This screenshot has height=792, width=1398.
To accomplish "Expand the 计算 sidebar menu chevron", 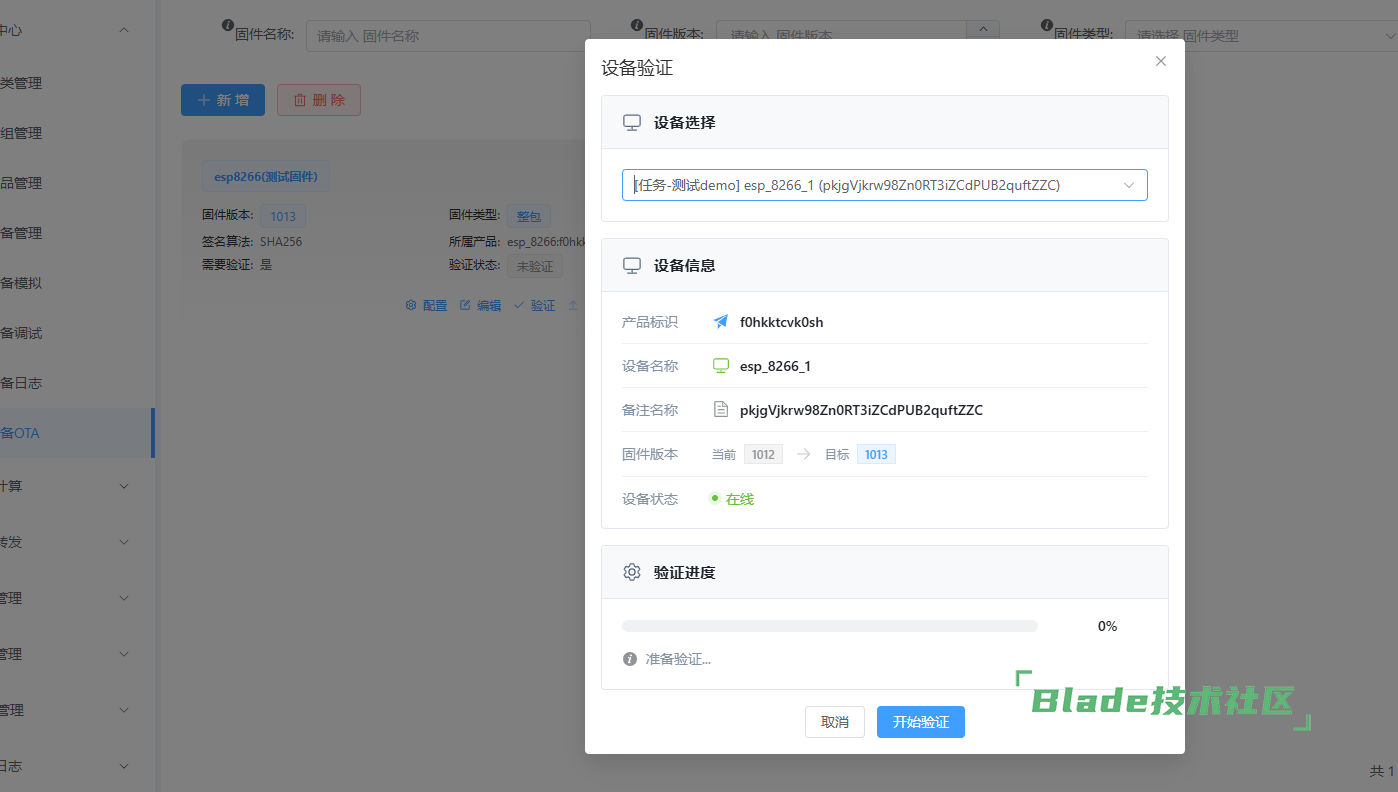I will 124,486.
